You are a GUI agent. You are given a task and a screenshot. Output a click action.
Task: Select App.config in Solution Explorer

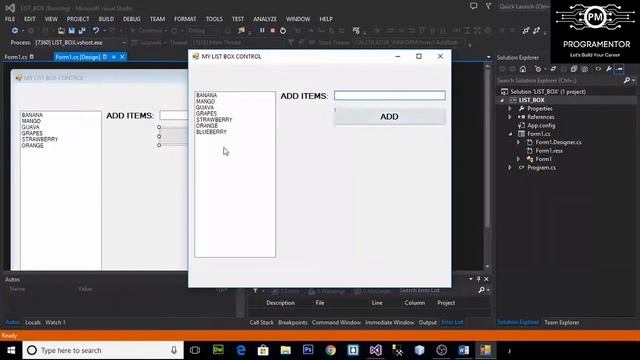(x=541, y=125)
